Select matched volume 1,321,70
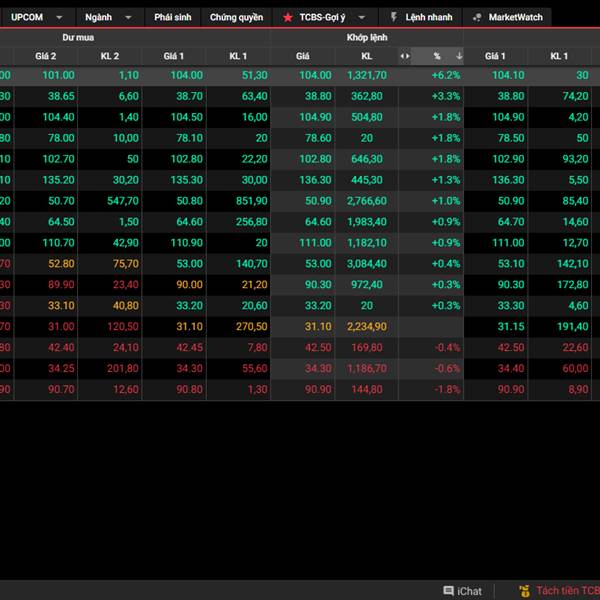Viewport: 600px width, 600px height. pyautogui.click(x=367, y=75)
